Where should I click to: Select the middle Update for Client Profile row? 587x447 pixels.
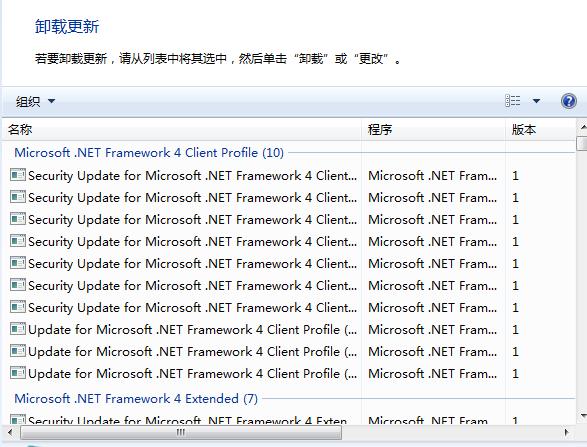coord(288,351)
